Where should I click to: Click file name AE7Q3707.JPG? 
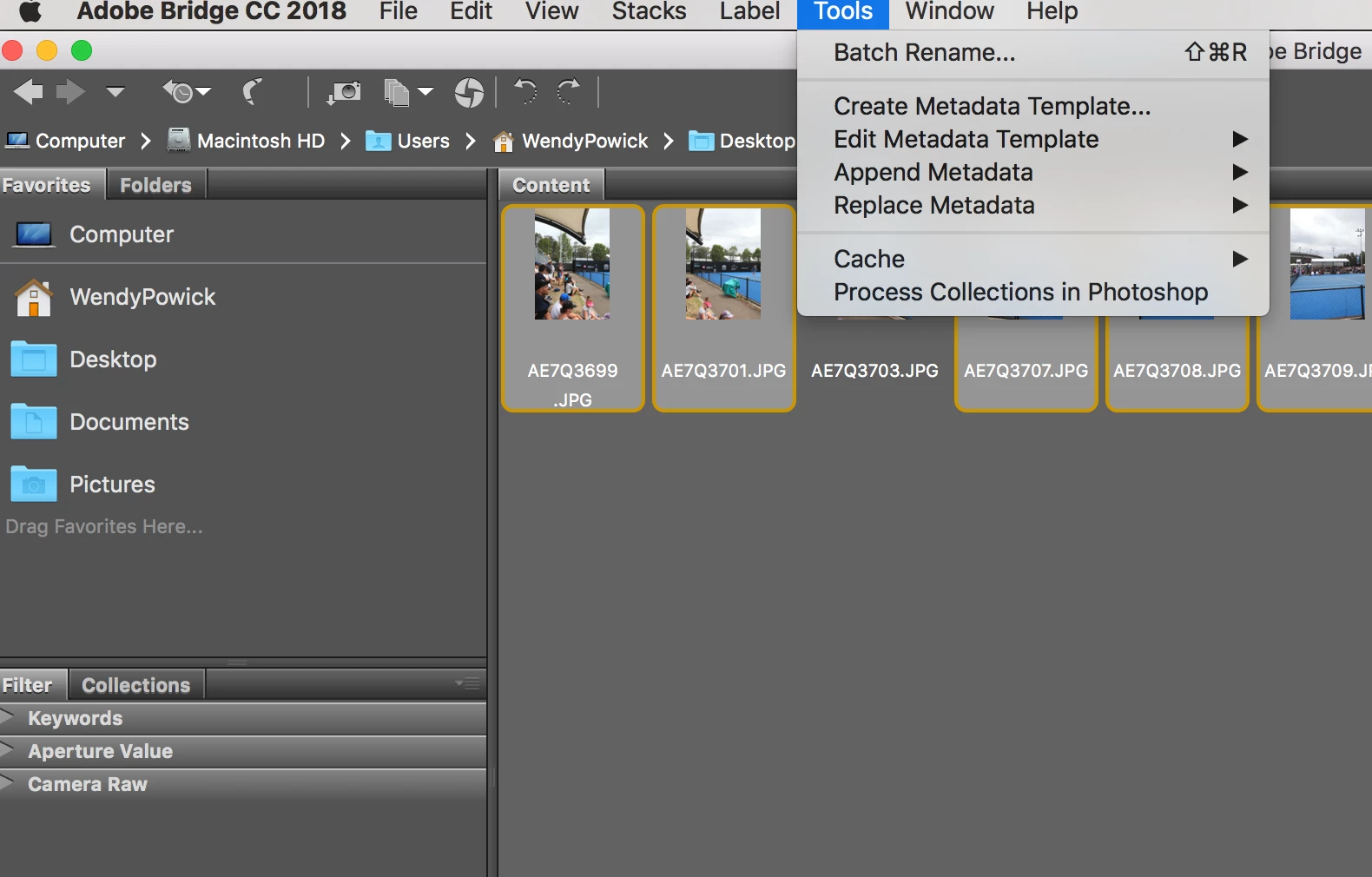click(1026, 371)
